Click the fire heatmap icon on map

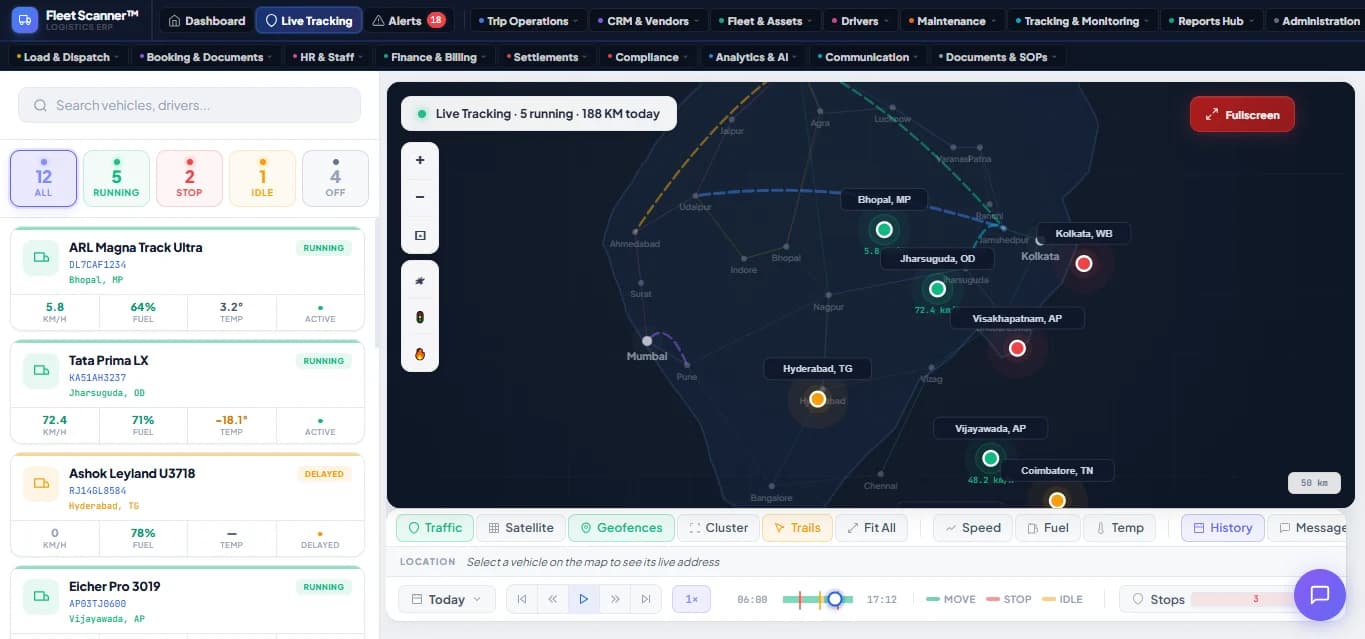420,354
